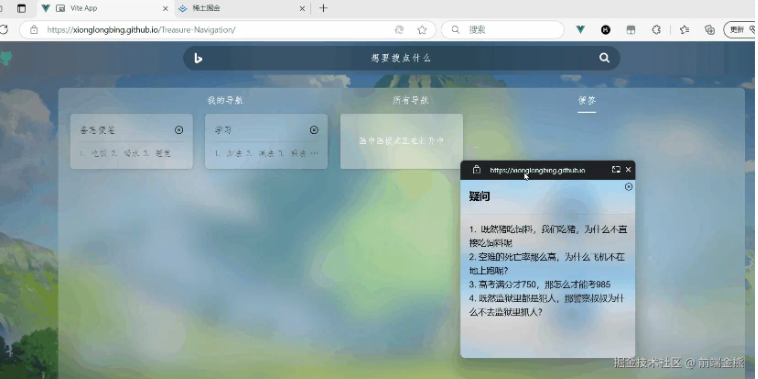Click the lock icon in popup window title bar
Screen dimensions: 758x379
click(x=476, y=170)
